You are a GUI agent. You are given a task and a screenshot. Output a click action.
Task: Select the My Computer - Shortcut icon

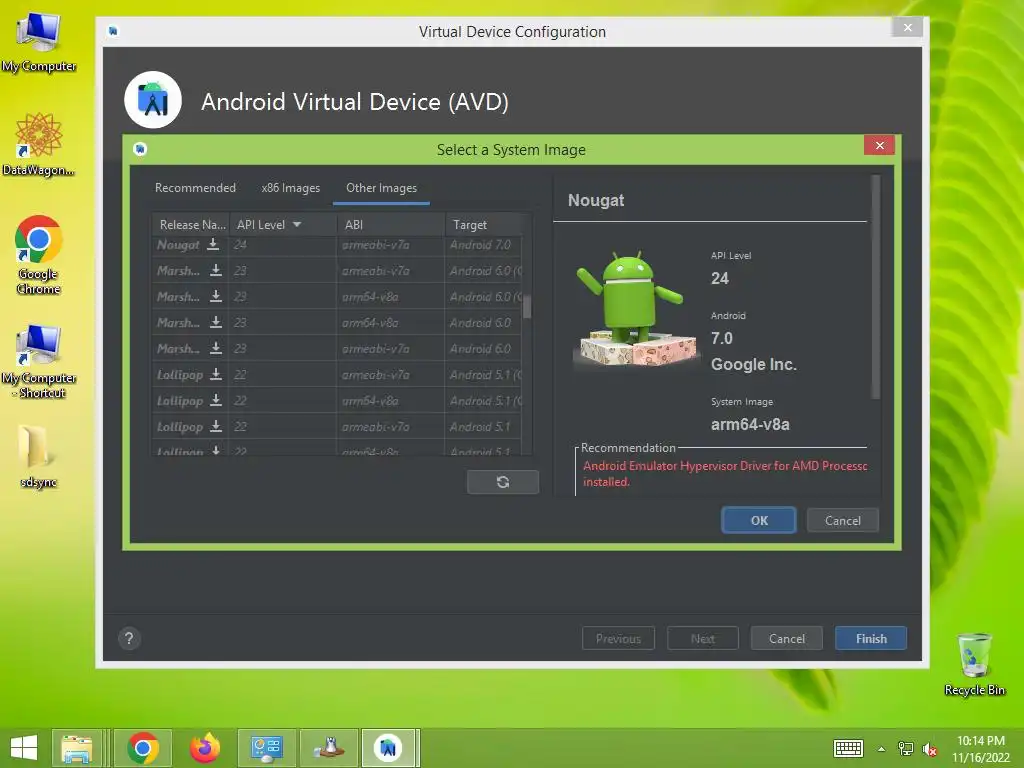39,361
